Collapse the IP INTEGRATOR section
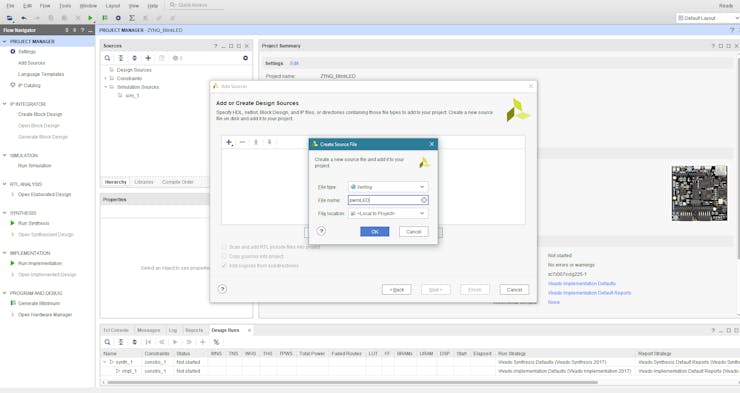The image size is (740, 393). [5, 104]
